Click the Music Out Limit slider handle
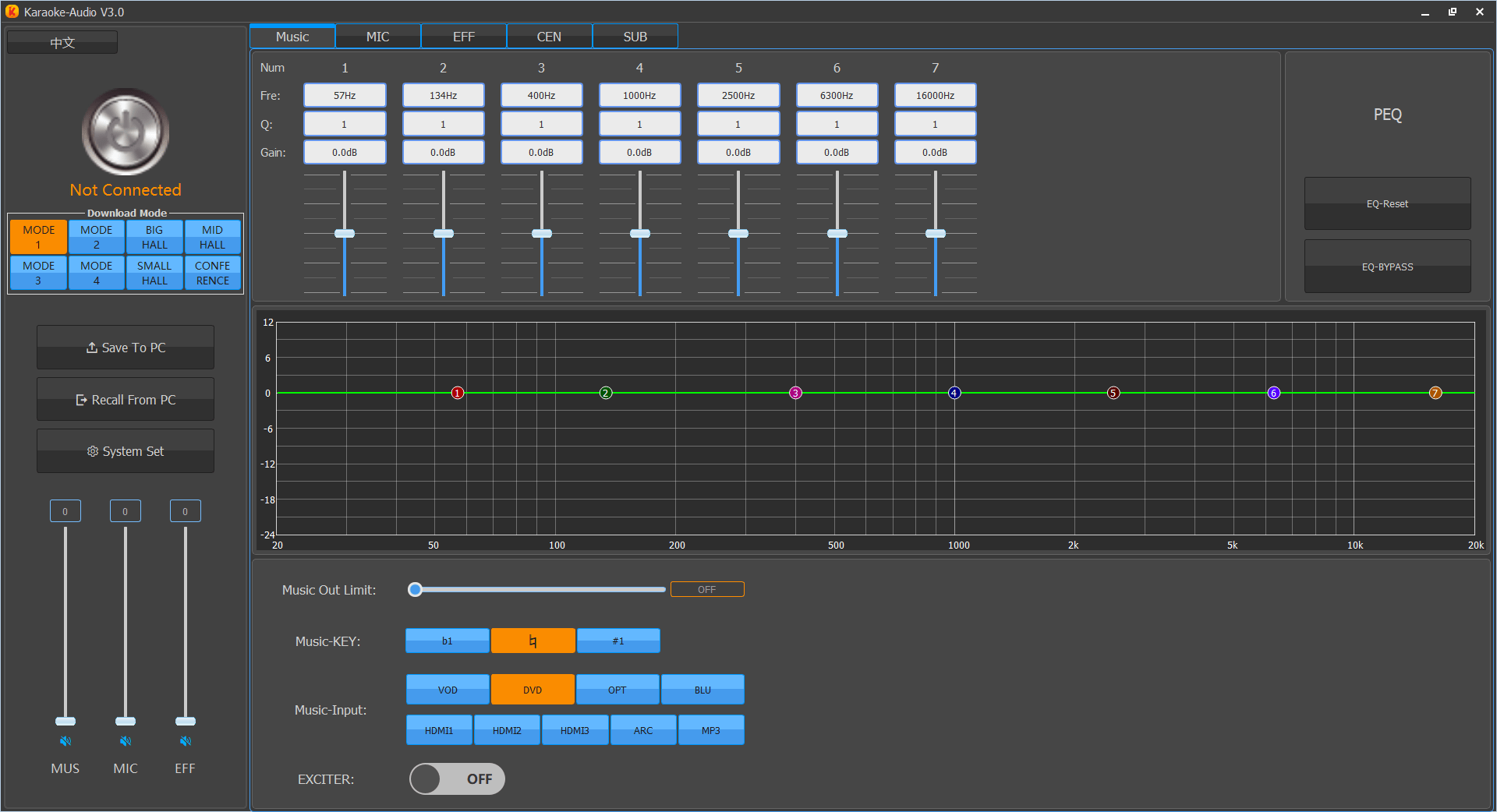 tap(416, 590)
